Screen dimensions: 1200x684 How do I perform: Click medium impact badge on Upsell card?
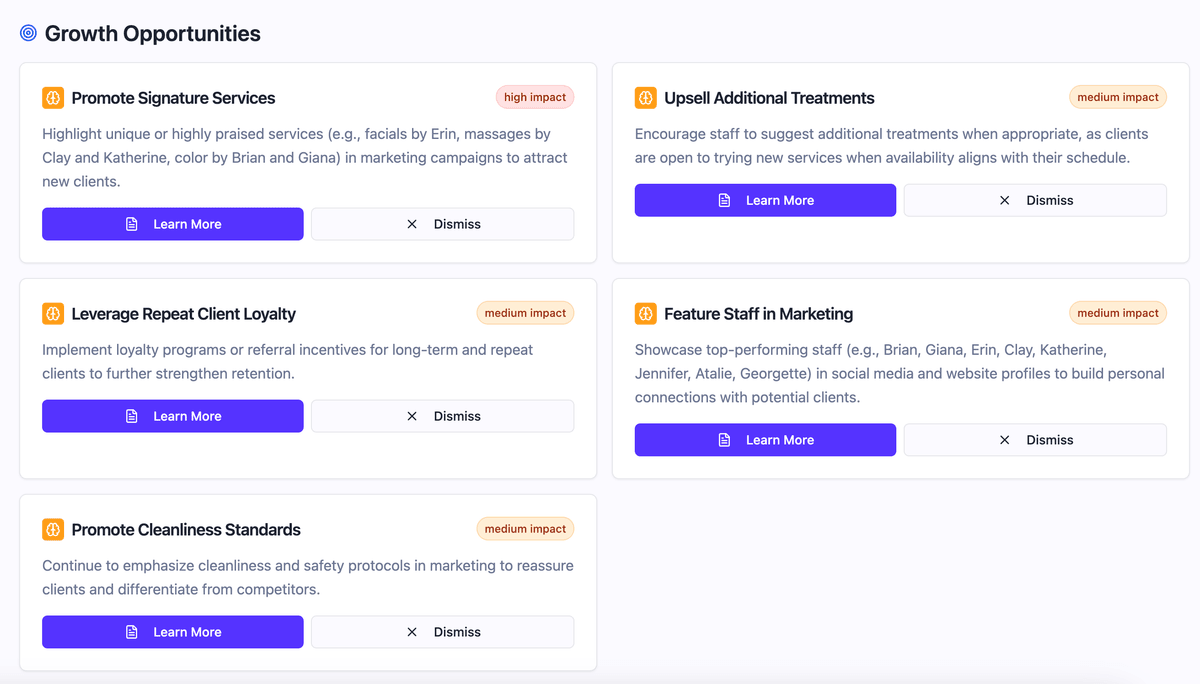pos(1118,97)
